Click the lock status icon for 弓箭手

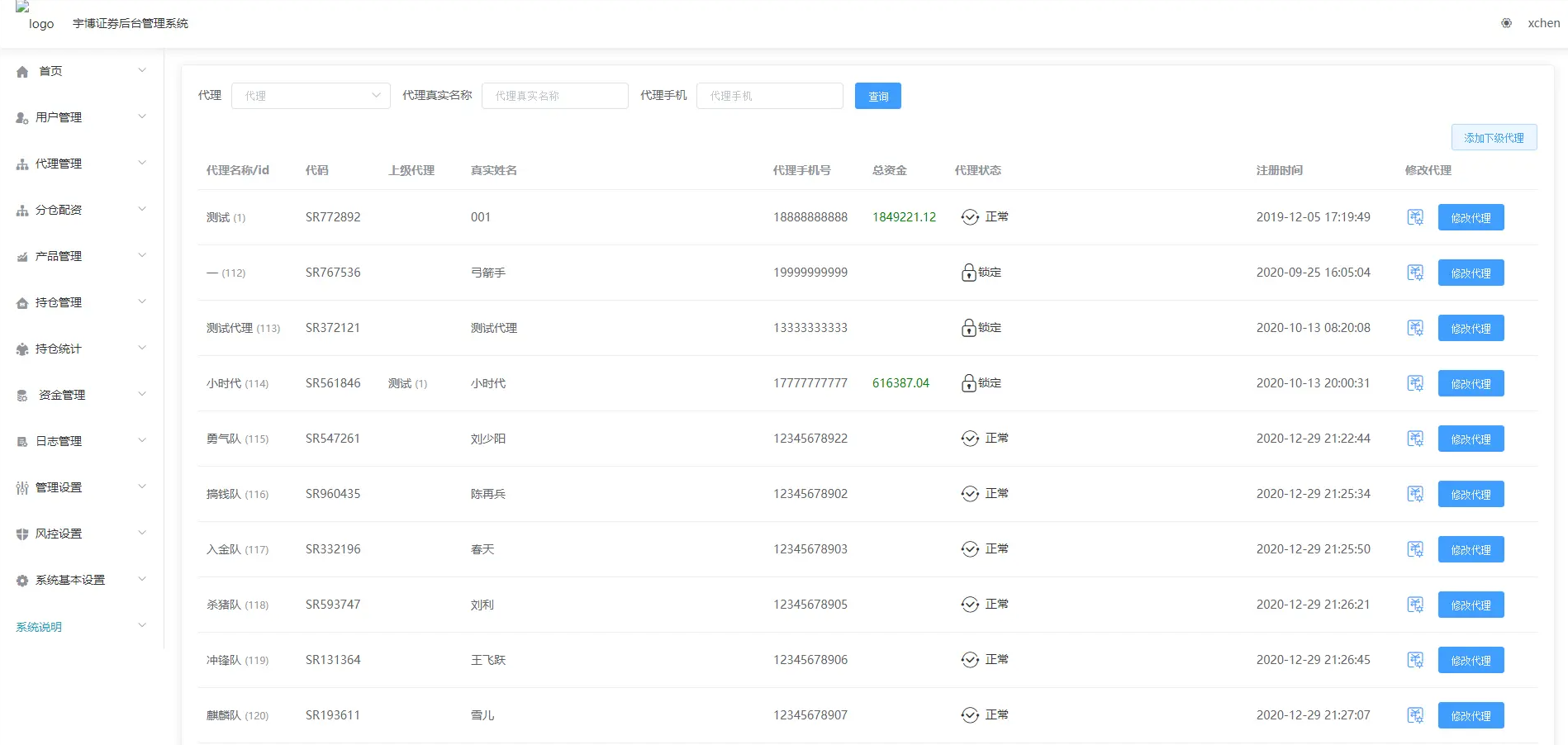[968, 273]
